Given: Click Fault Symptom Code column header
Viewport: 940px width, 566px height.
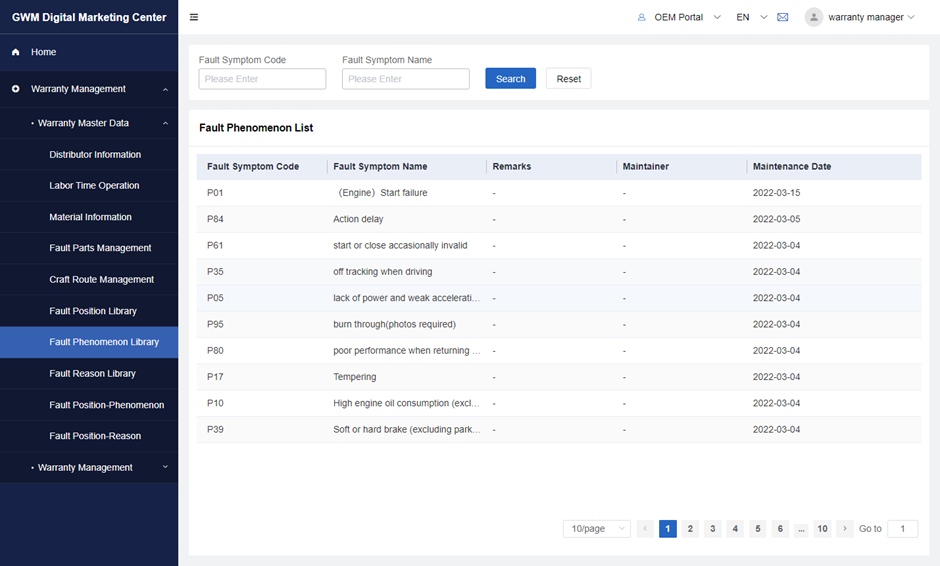Looking at the screenshot, I should point(253,167).
